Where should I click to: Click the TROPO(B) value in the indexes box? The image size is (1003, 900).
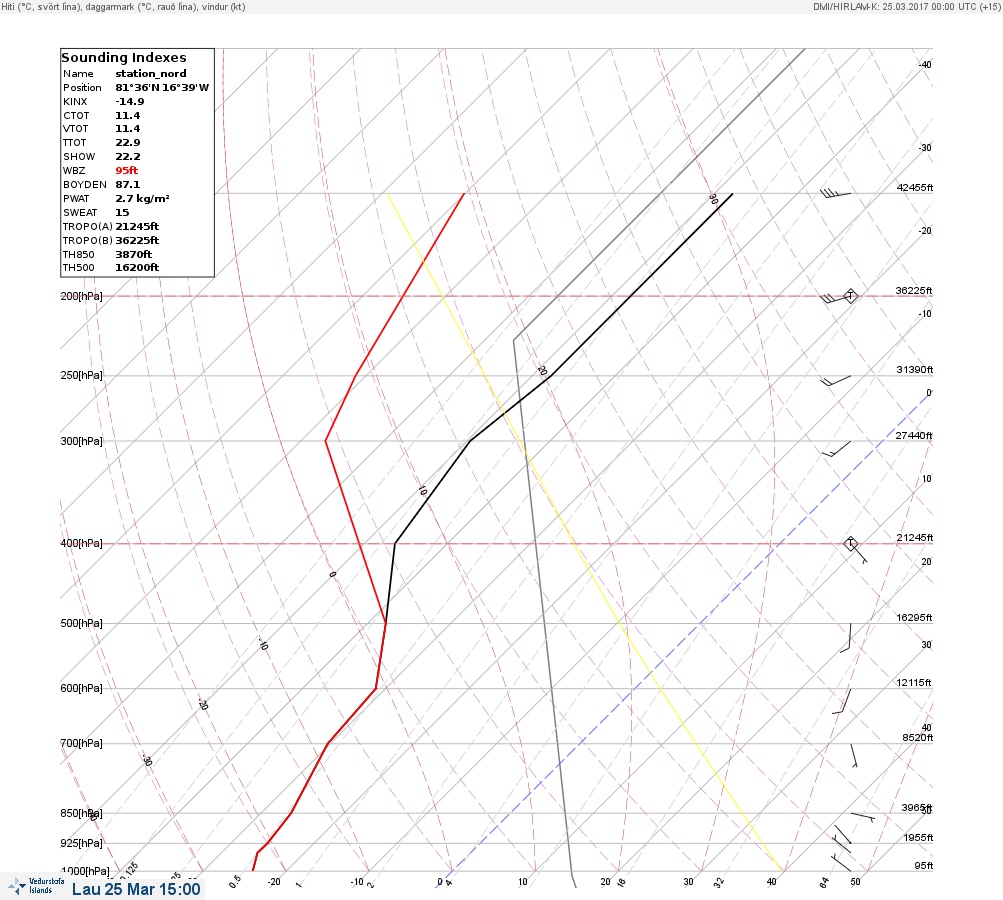pos(137,241)
